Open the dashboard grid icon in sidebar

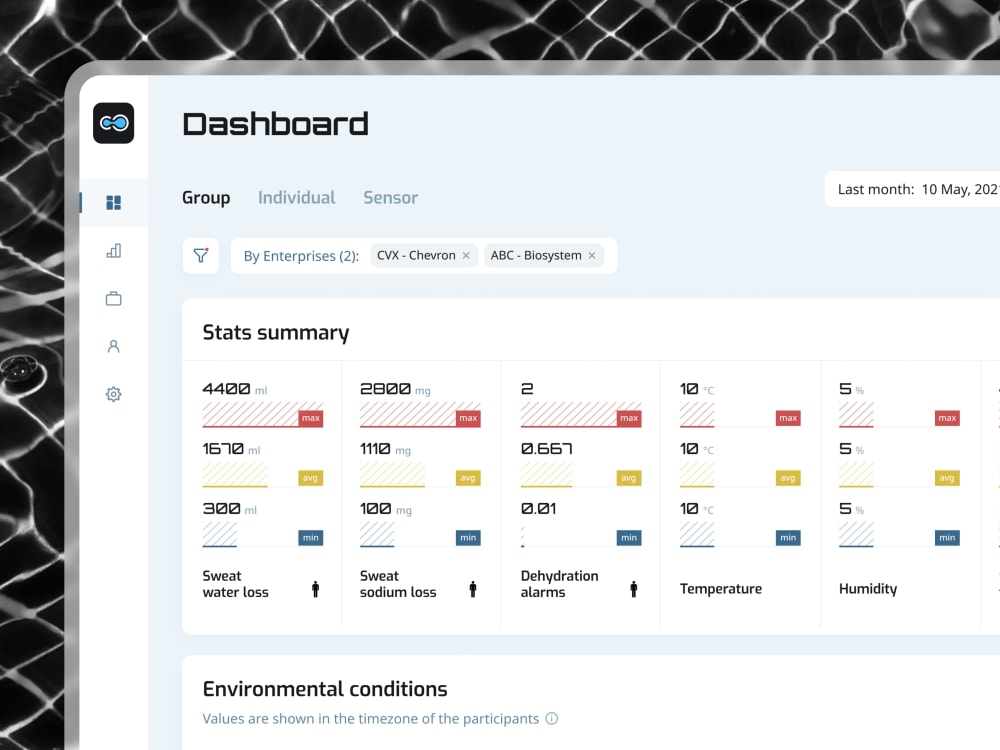114,203
